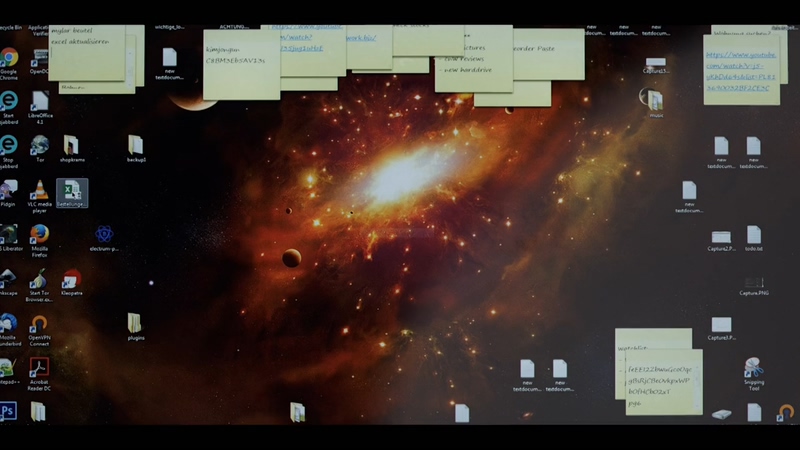Click the 'C8BM3EbSAV13s' line on the note

(235, 61)
